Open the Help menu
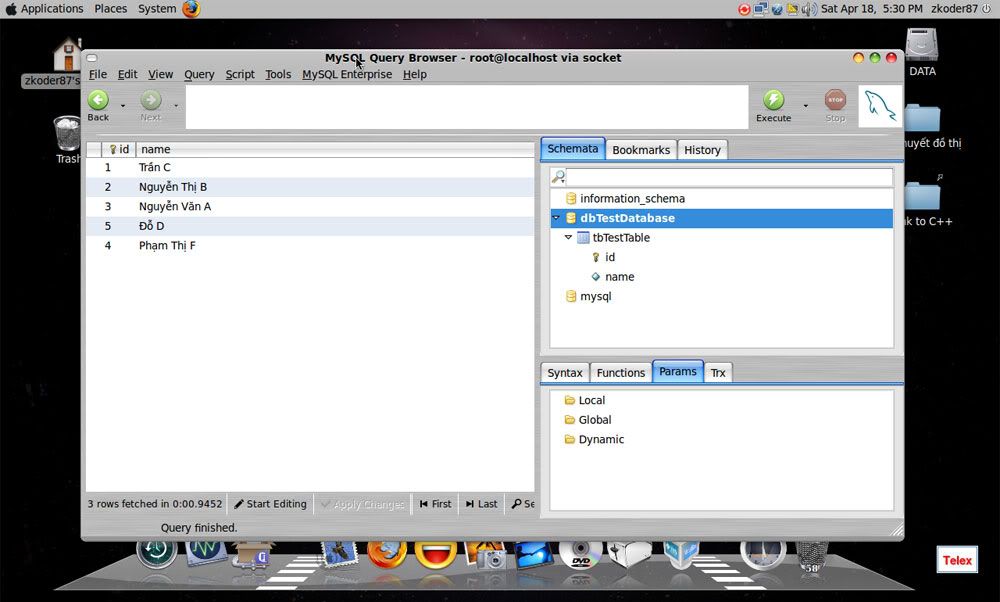This screenshot has width=1000, height=602. pyautogui.click(x=415, y=74)
